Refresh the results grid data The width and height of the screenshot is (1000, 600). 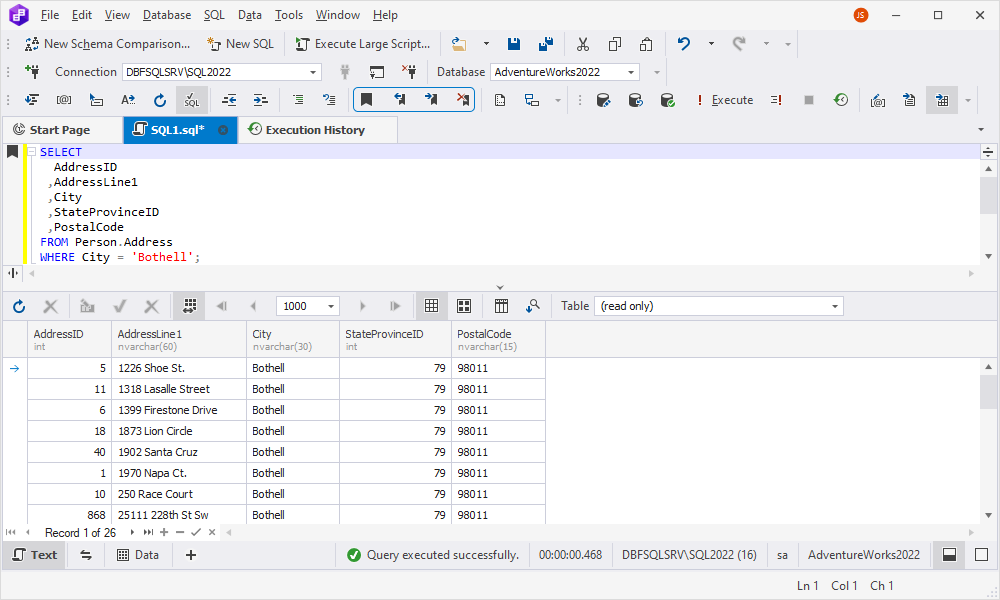[19, 307]
